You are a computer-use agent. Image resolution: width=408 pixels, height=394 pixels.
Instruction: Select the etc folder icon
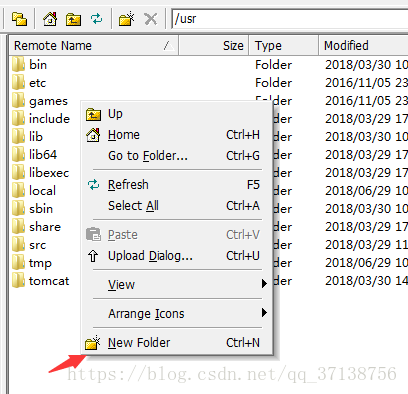click(x=18, y=82)
